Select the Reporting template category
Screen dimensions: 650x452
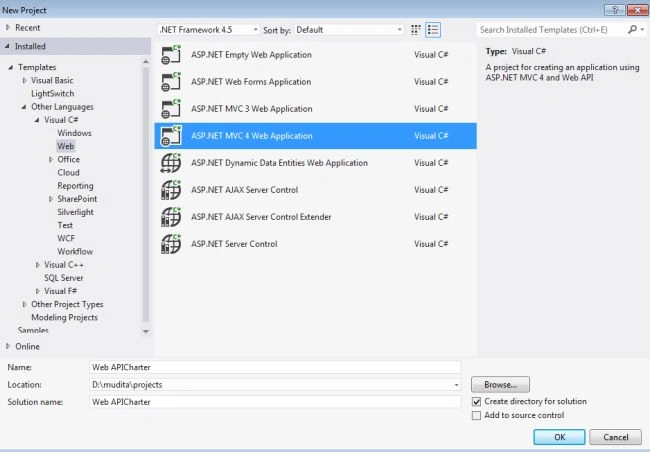(75, 186)
